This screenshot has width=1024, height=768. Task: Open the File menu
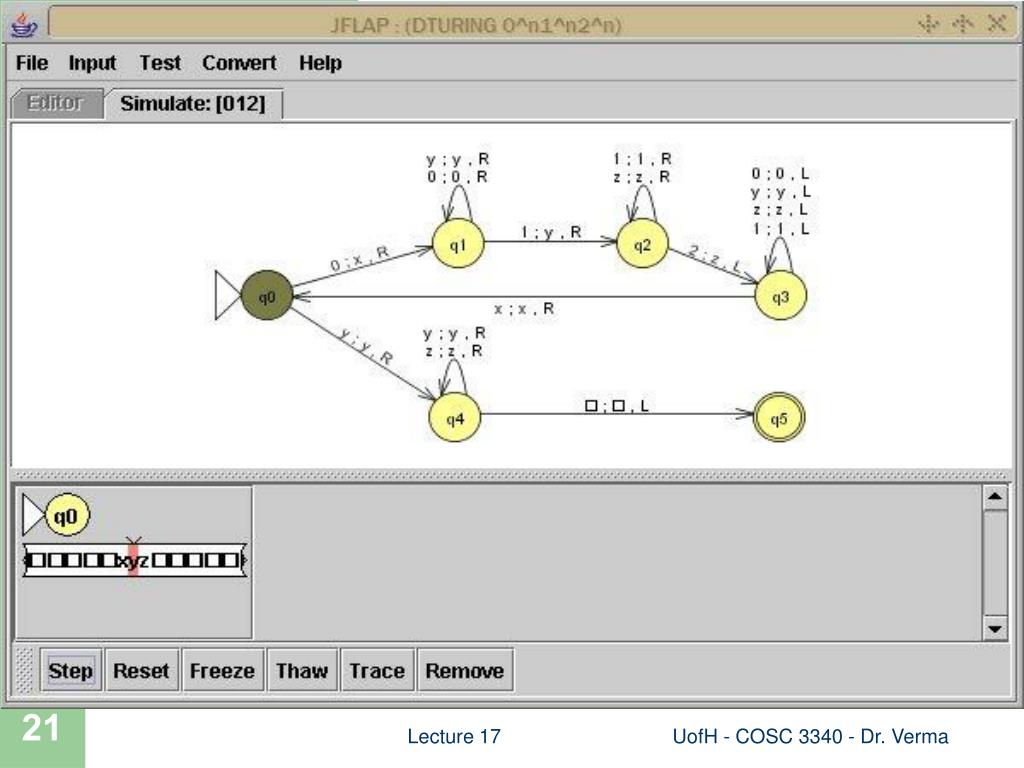click(32, 63)
